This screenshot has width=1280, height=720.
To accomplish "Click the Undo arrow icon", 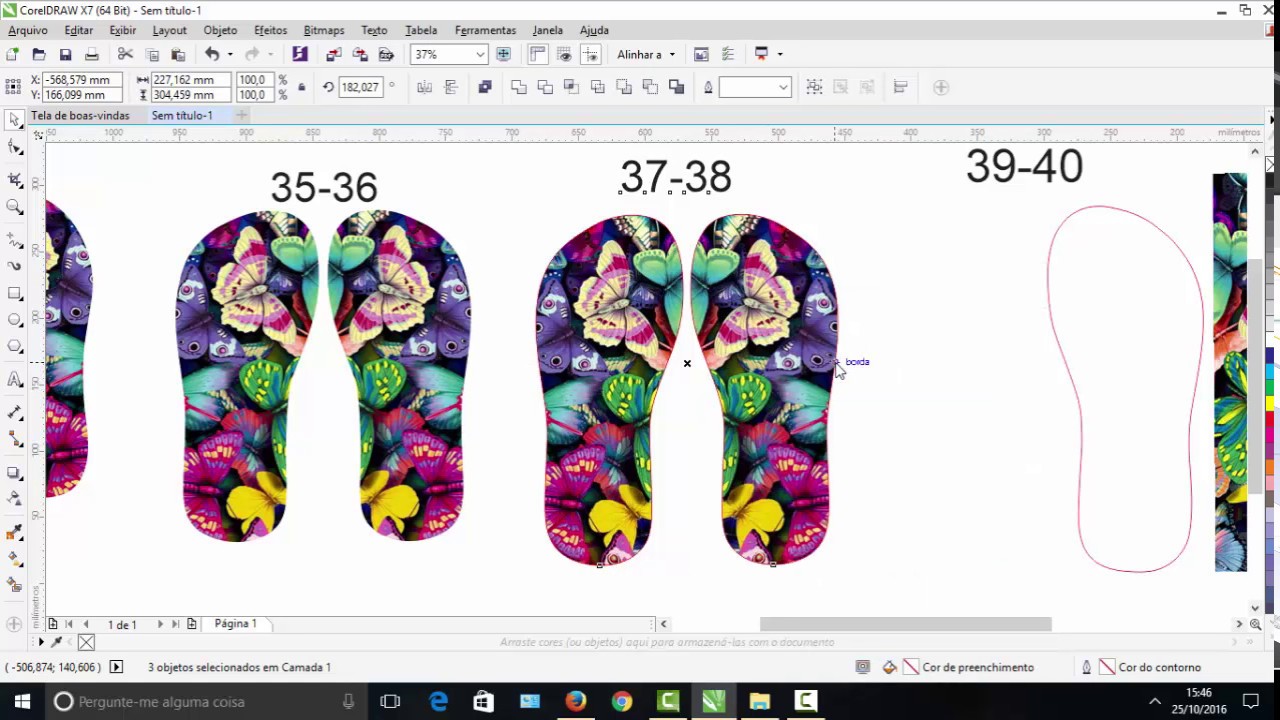I will pos(212,54).
